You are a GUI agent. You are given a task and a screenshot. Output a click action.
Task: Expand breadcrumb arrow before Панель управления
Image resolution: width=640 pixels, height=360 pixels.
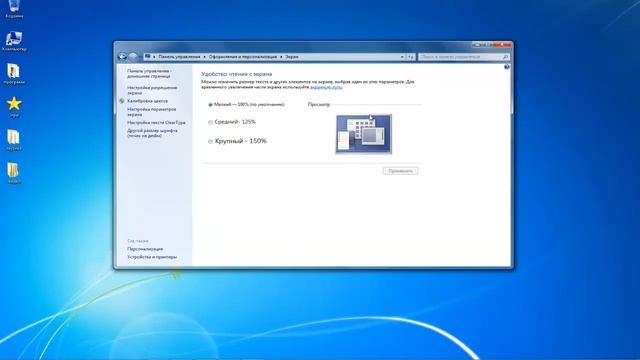(x=154, y=57)
